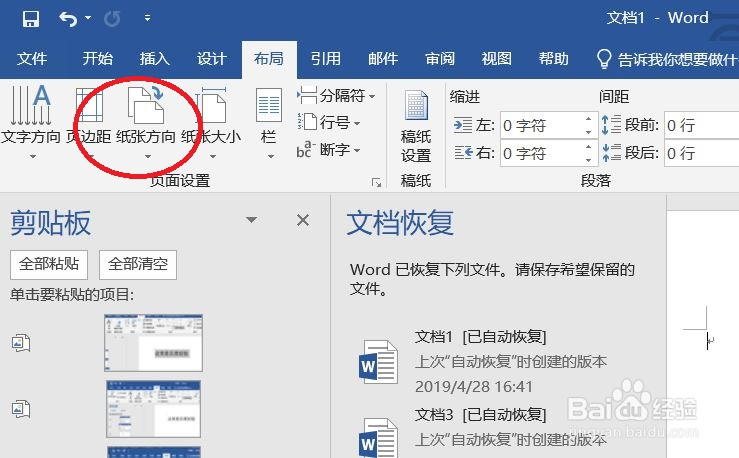The image size is (739, 458).
Task: Expand the 栏 dropdown arrow
Action: (271, 156)
